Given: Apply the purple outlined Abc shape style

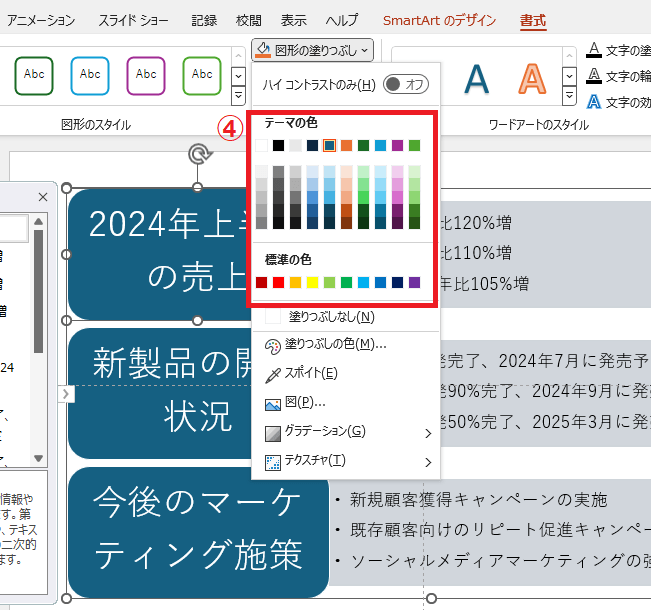Looking at the screenshot, I should coord(146,76).
